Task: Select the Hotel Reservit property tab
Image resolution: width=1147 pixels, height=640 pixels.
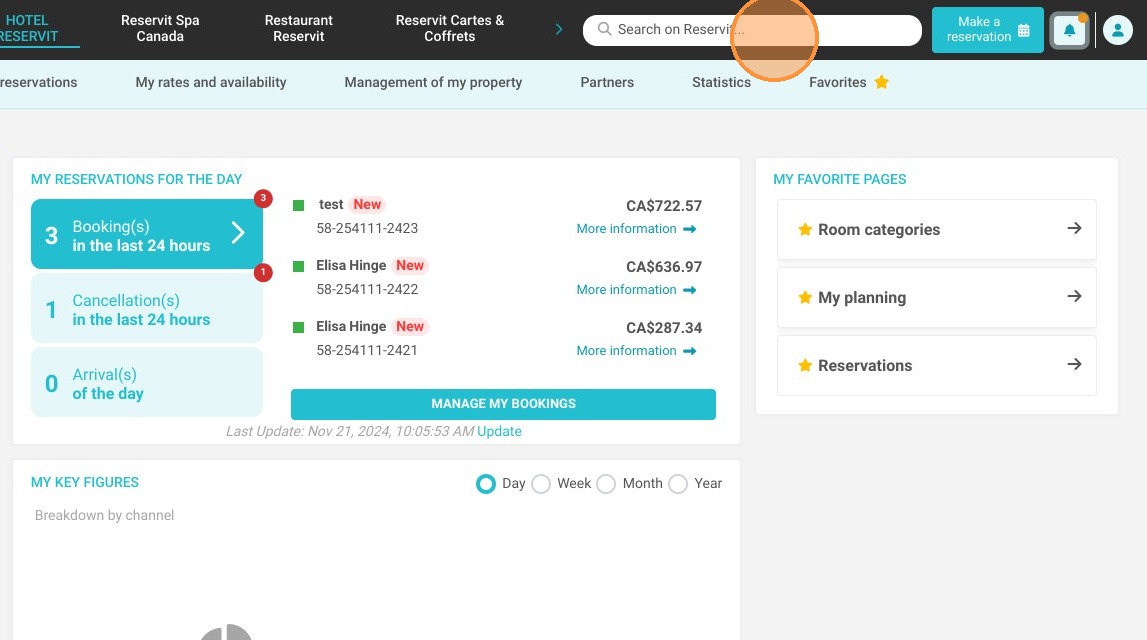Action: 29,29
